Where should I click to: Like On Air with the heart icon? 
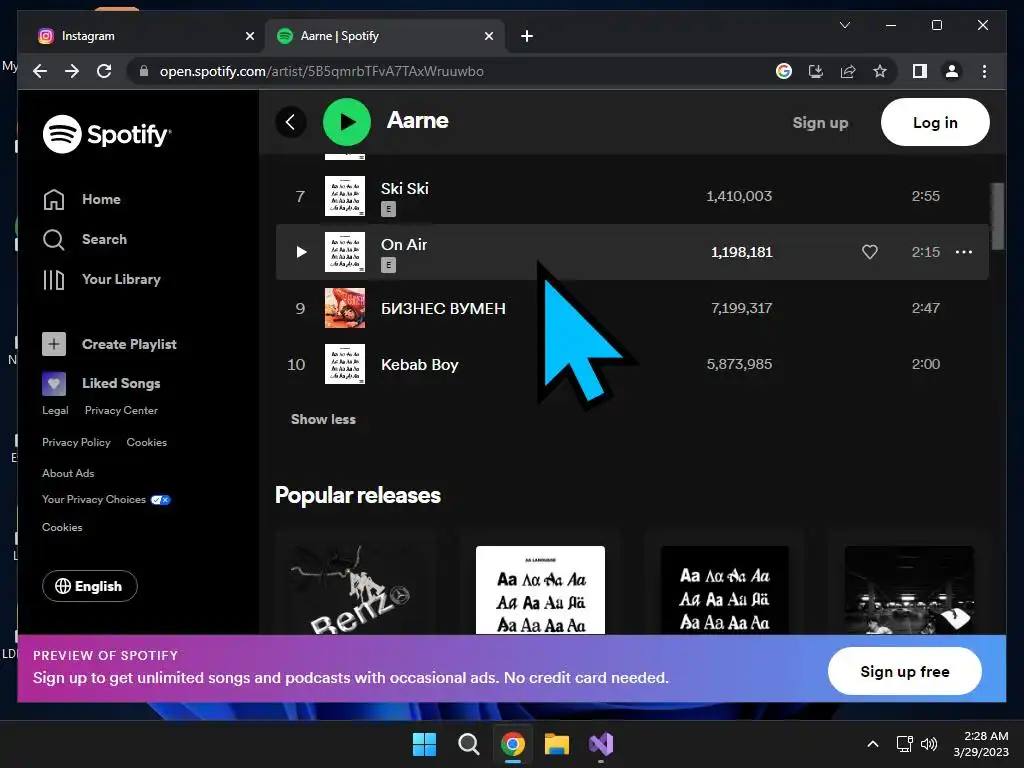[869, 252]
